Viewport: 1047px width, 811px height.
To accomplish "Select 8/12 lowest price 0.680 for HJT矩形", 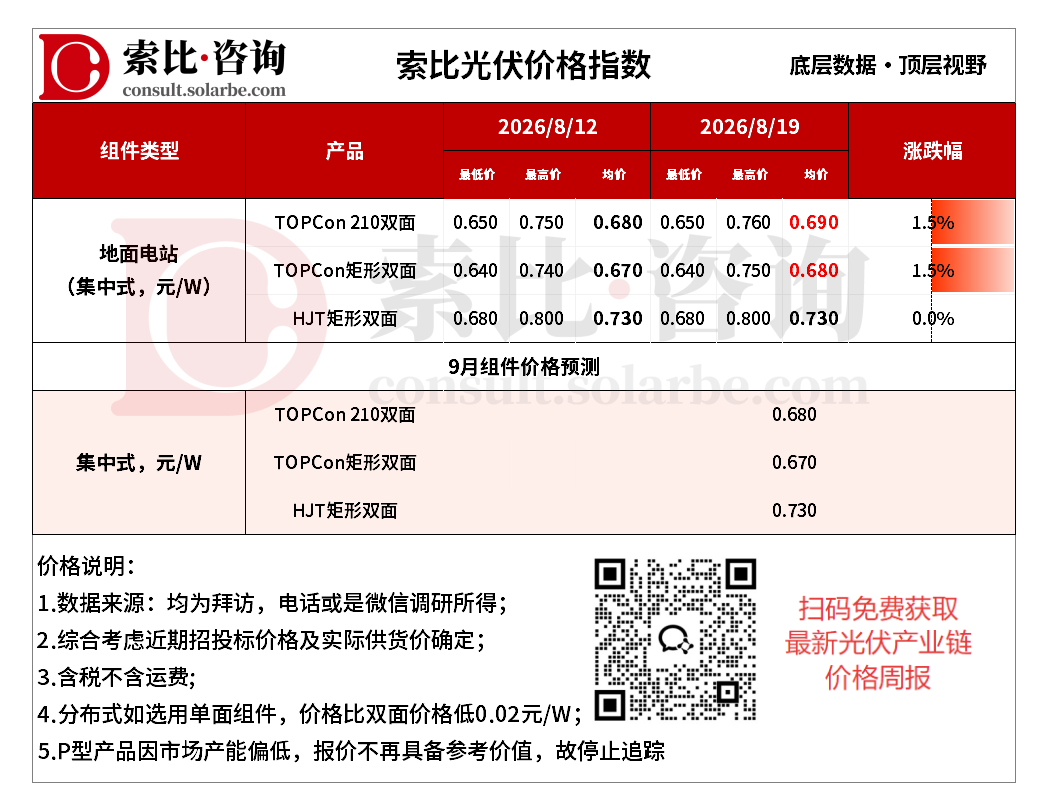I will coord(475,319).
